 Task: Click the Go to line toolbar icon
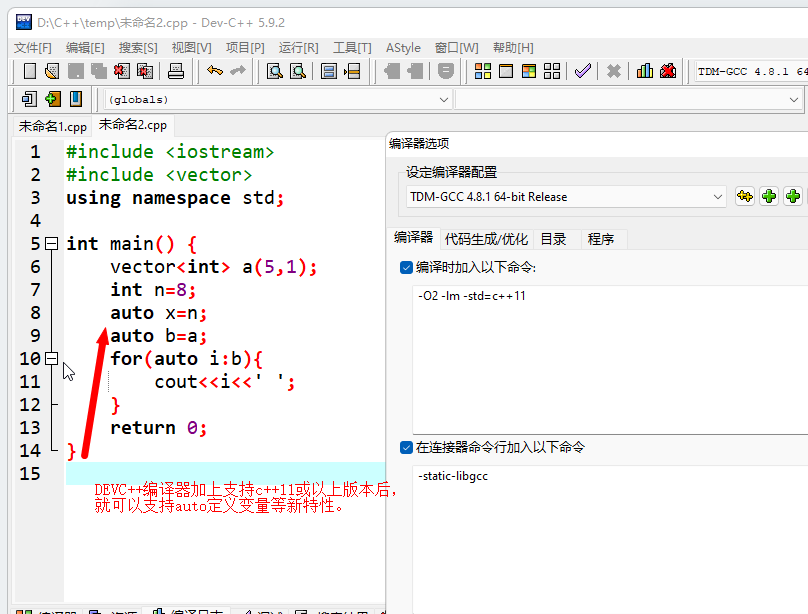[352, 71]
